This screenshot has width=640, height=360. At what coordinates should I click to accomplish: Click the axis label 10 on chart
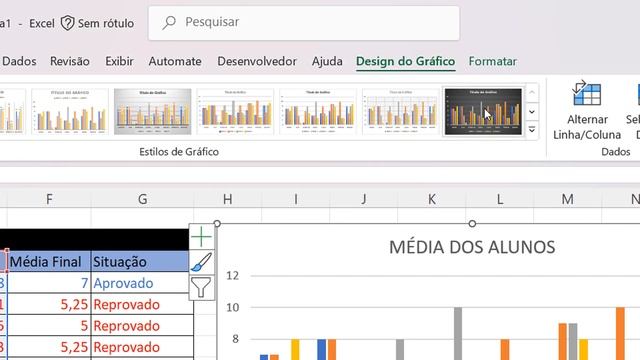233,307
